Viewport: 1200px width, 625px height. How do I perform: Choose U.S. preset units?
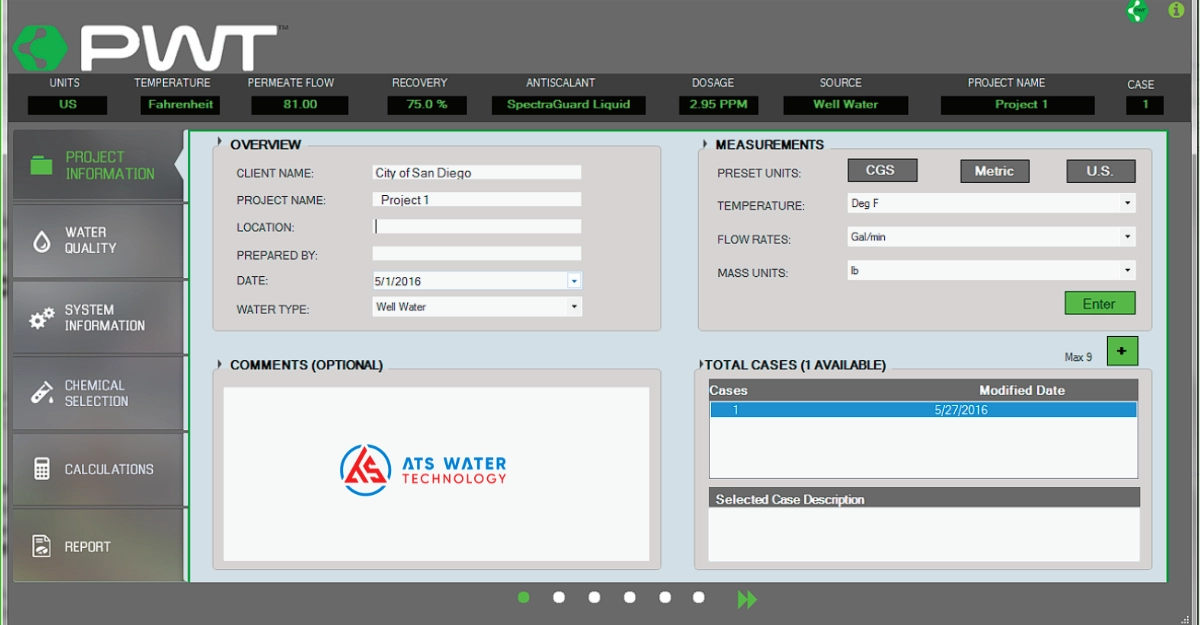[1100, 171]
